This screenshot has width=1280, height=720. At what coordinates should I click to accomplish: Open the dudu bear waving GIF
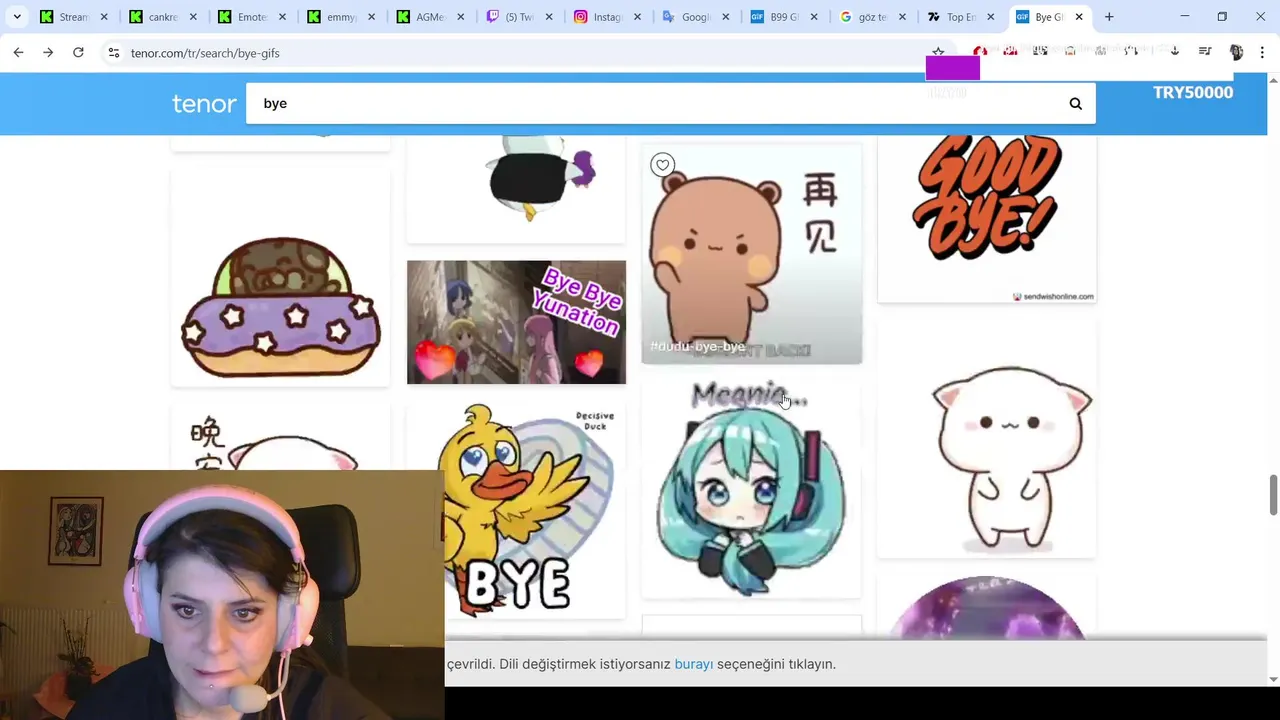tap(751, 254)
